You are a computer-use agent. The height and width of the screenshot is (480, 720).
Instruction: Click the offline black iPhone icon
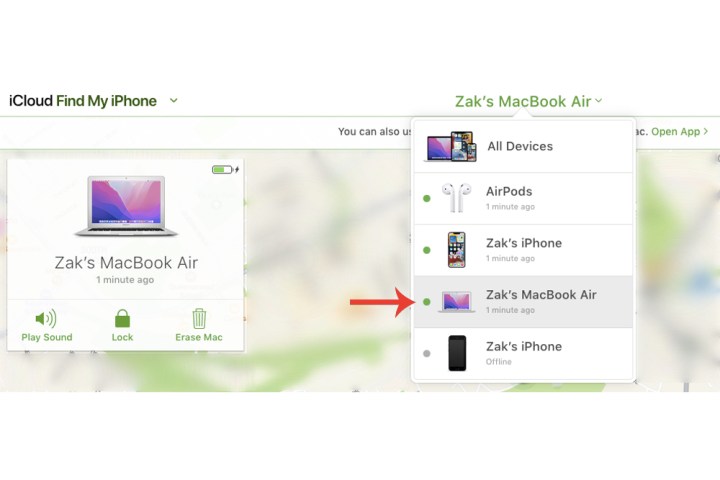coord(457,353)
